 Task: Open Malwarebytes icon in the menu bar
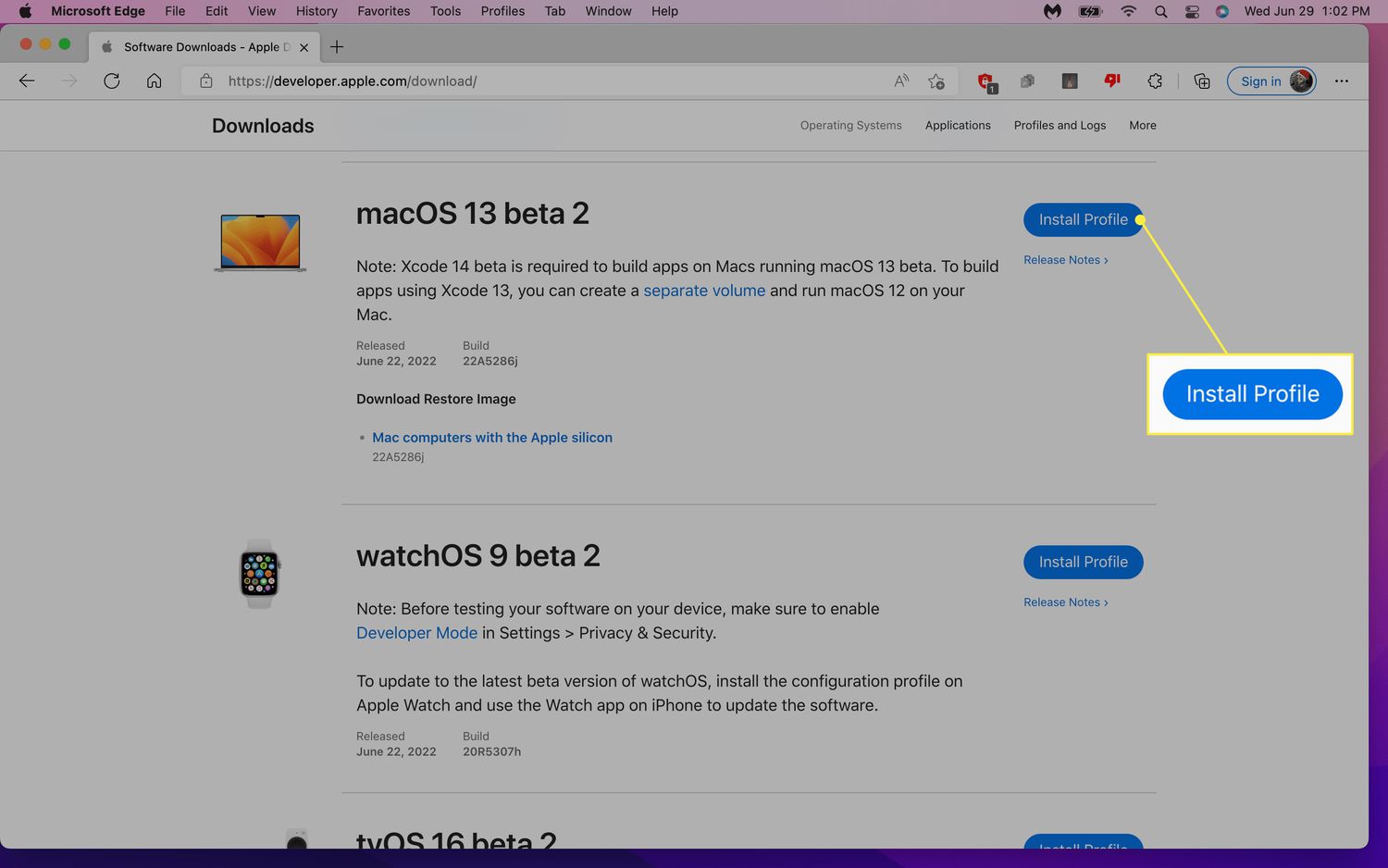(x=1052, y=11)
